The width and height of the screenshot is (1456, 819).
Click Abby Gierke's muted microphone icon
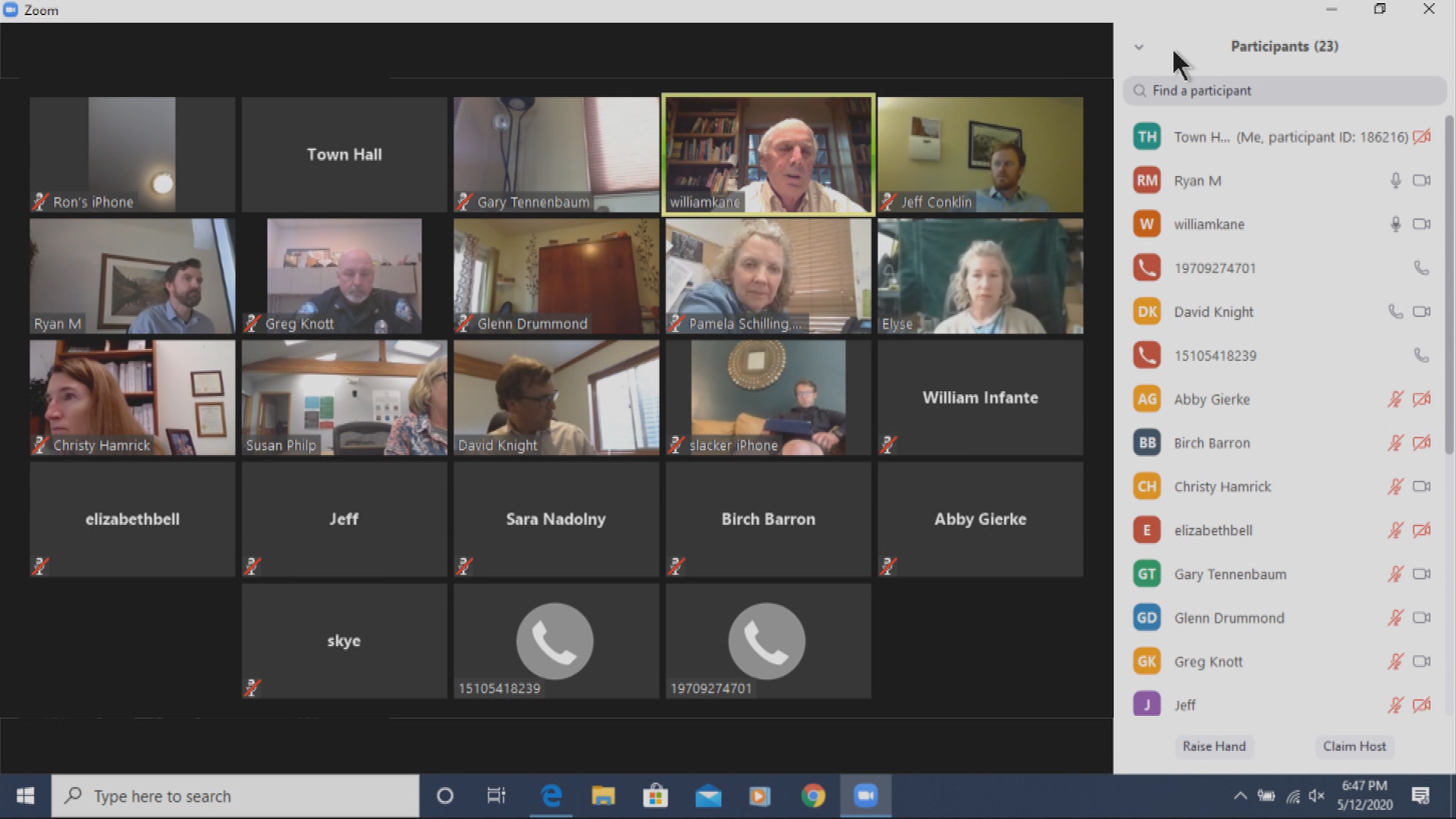1395,399
